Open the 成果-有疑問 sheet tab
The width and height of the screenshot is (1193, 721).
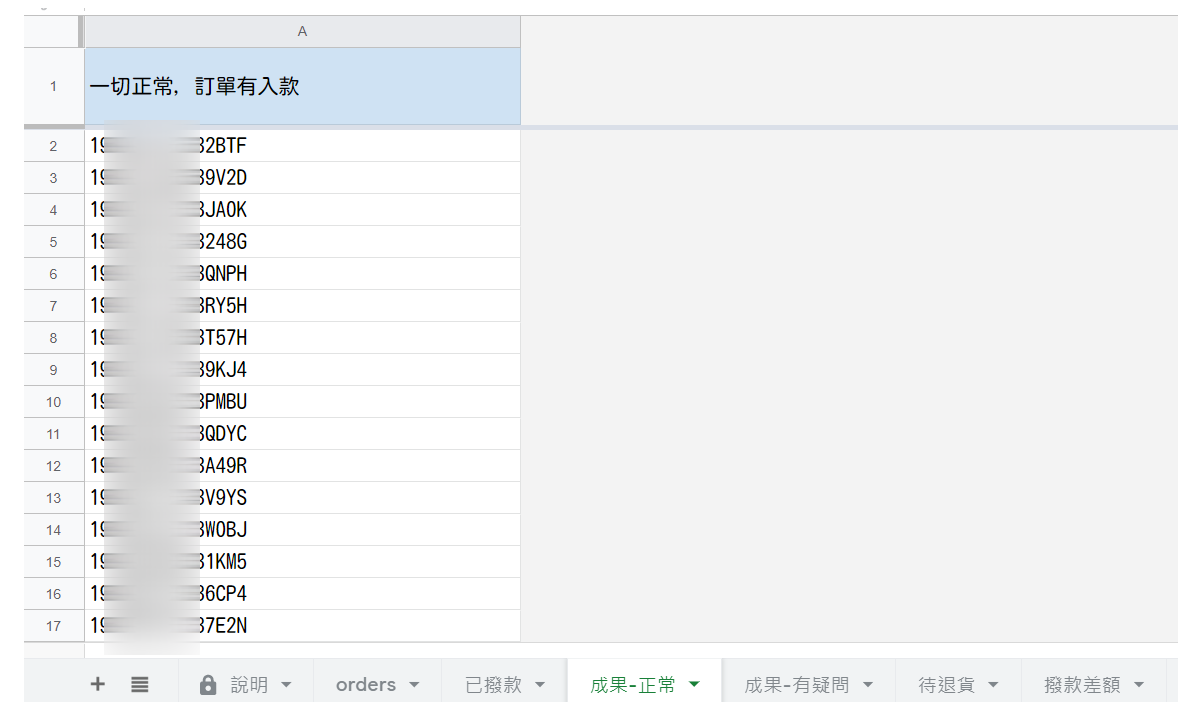pos(796,685)
